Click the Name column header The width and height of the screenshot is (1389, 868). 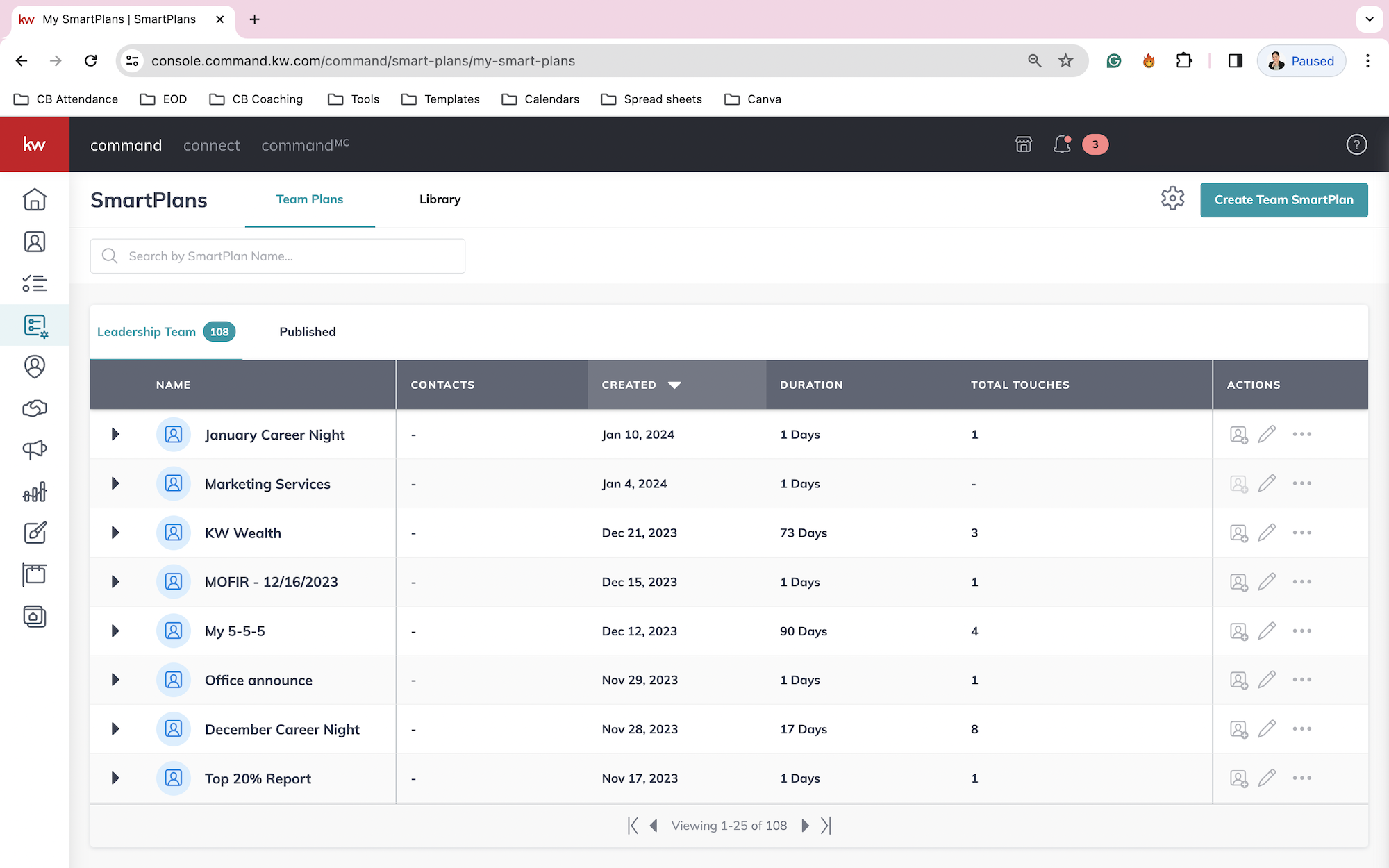tap(173, 385)
